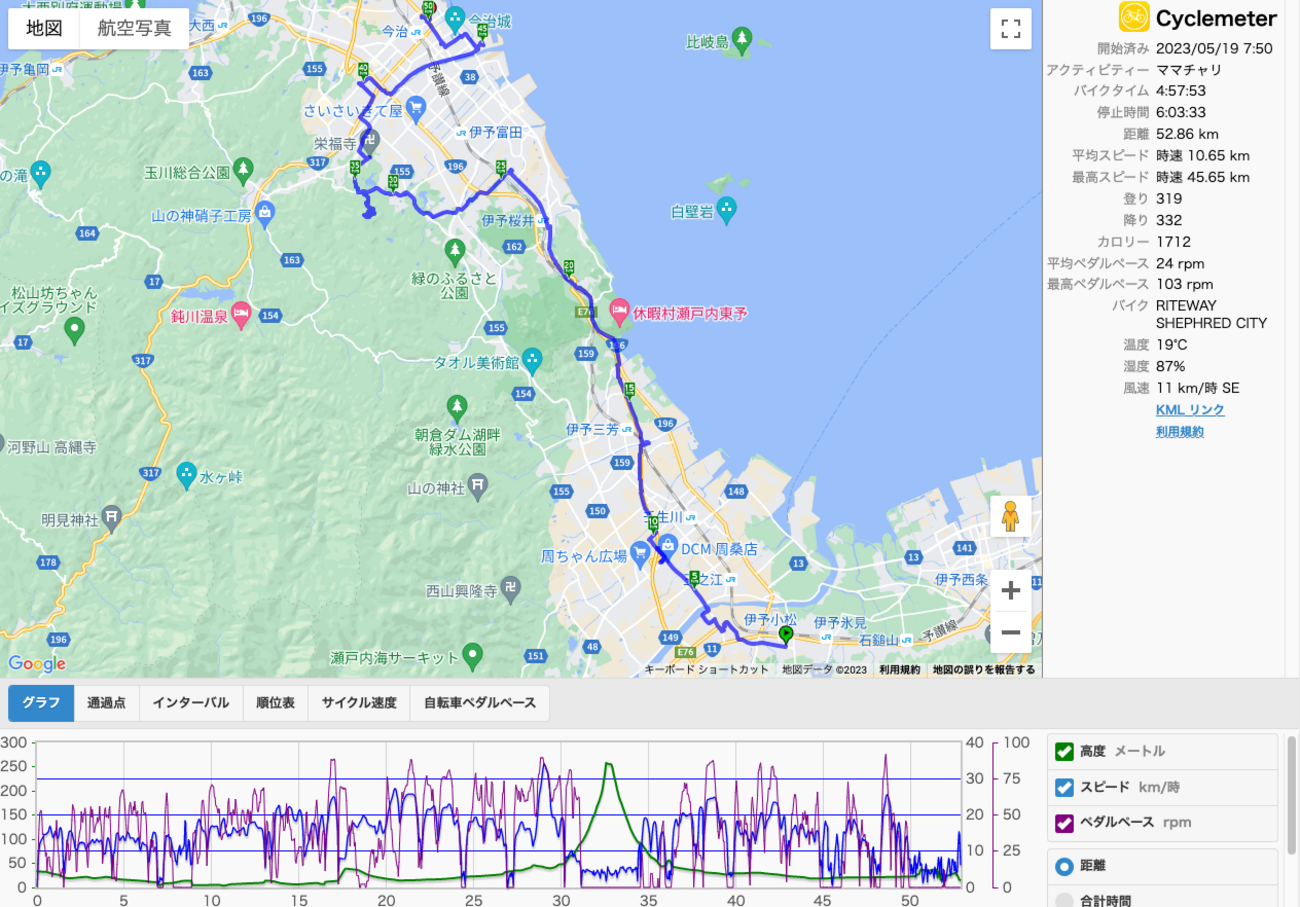Switch to 航空写真 satellite view
The height and width of the screenshot is (907, 1300).
pyautogui.click(x=134, y=28)
